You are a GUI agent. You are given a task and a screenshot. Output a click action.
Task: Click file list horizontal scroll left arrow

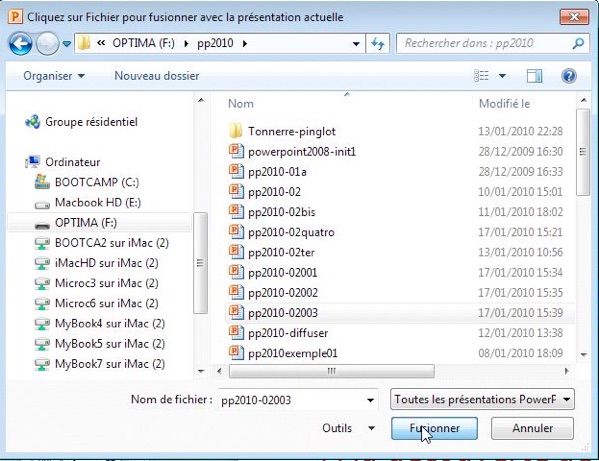click(x=219, y=371)
